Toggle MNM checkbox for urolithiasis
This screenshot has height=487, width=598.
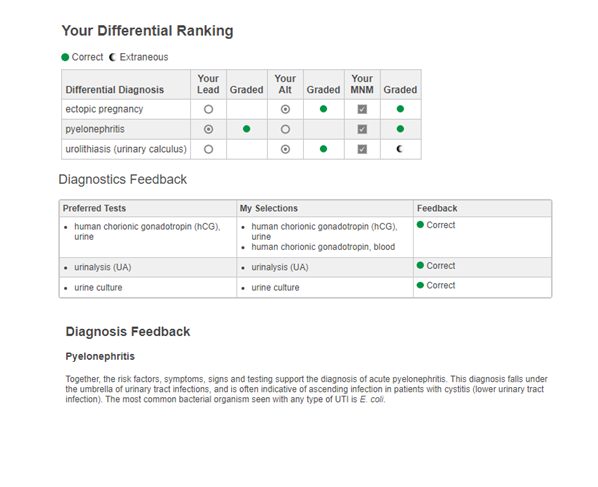(x=362, y=149)
